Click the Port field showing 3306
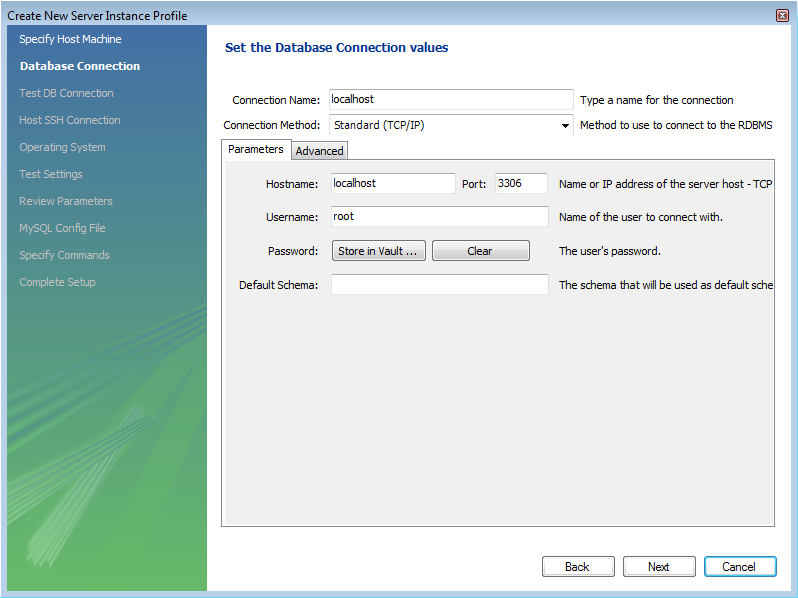798x598 pixels. click(x=521, y=183)
